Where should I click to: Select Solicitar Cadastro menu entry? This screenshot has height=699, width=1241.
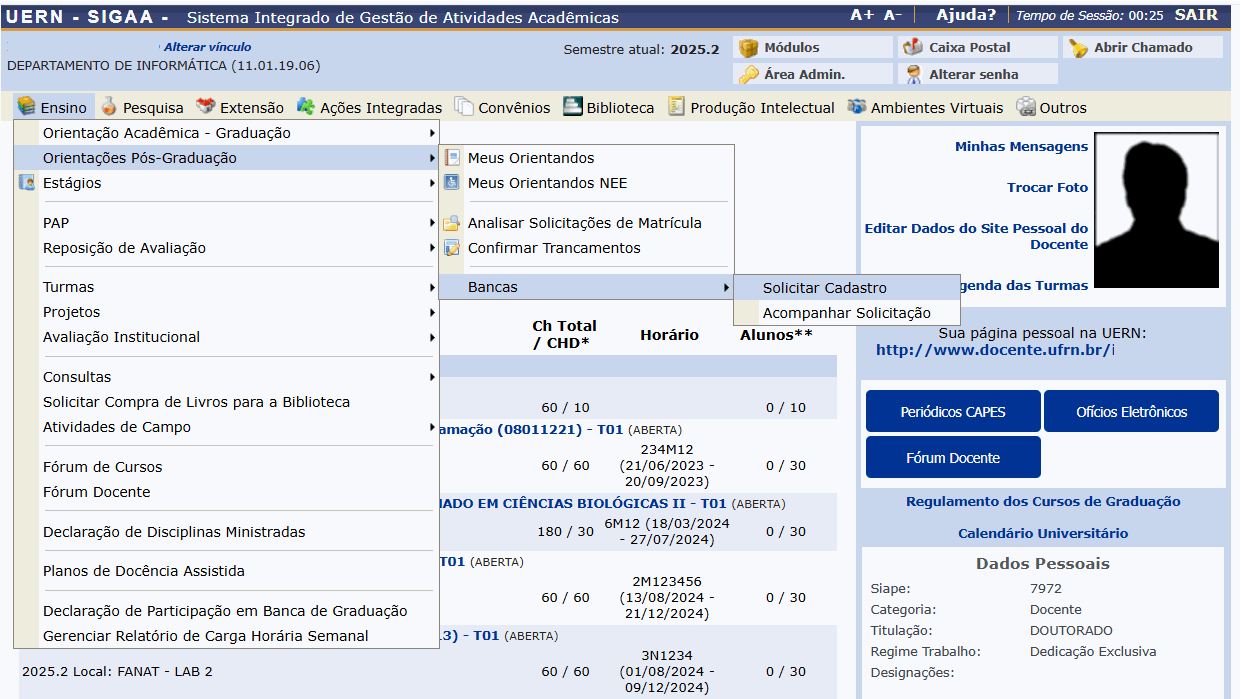[x=824, y=288]
